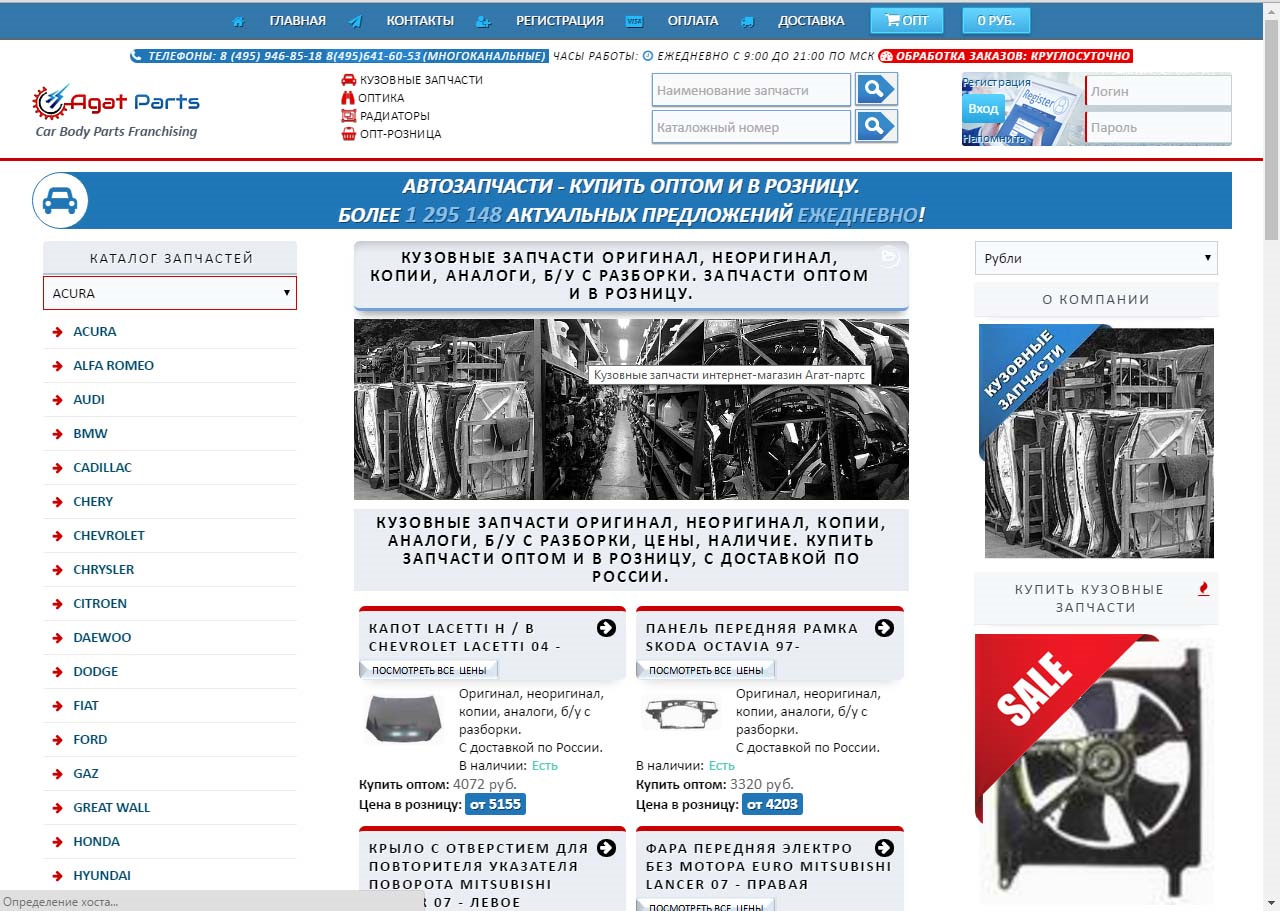1280x911 pixels.
Task: Open GREAT WALL in catalog list
Action: [111, 808]
